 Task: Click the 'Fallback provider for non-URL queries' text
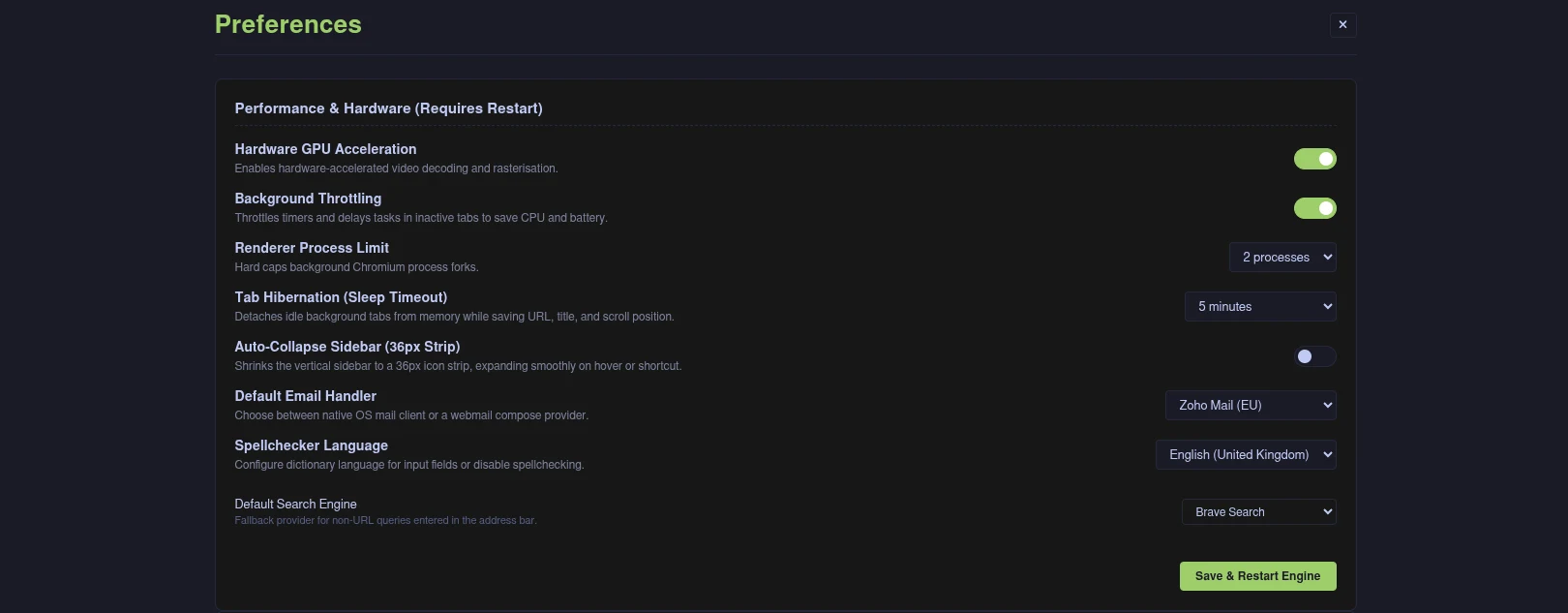pyautogui.click(x=385, y=521)
